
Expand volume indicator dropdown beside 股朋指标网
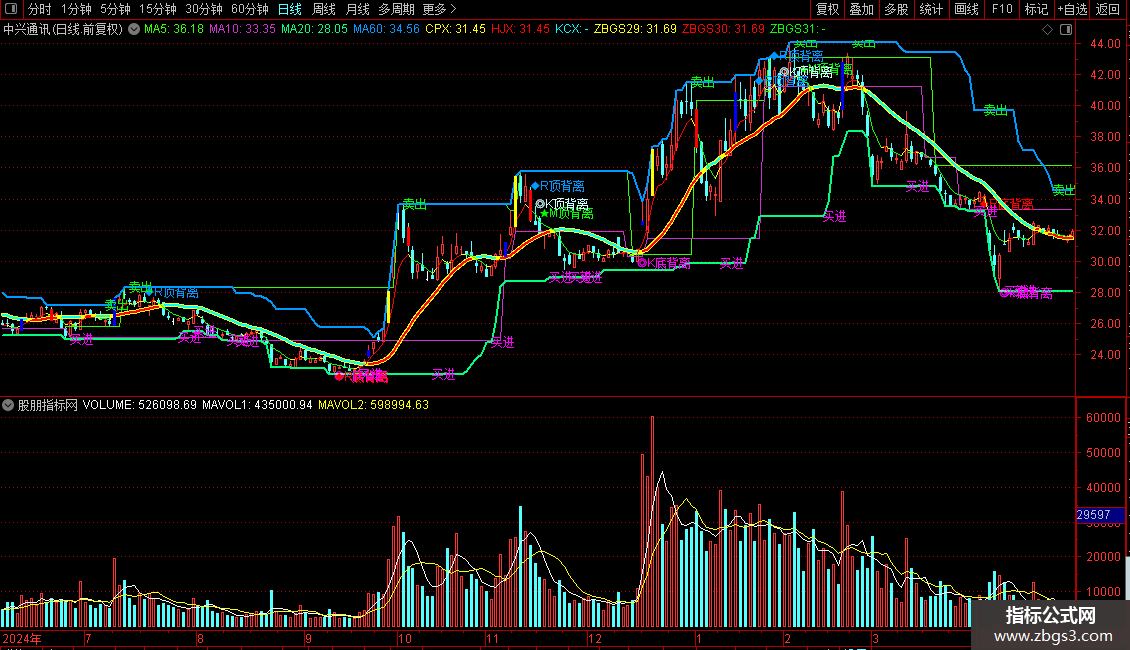click(x=8, y=405)
